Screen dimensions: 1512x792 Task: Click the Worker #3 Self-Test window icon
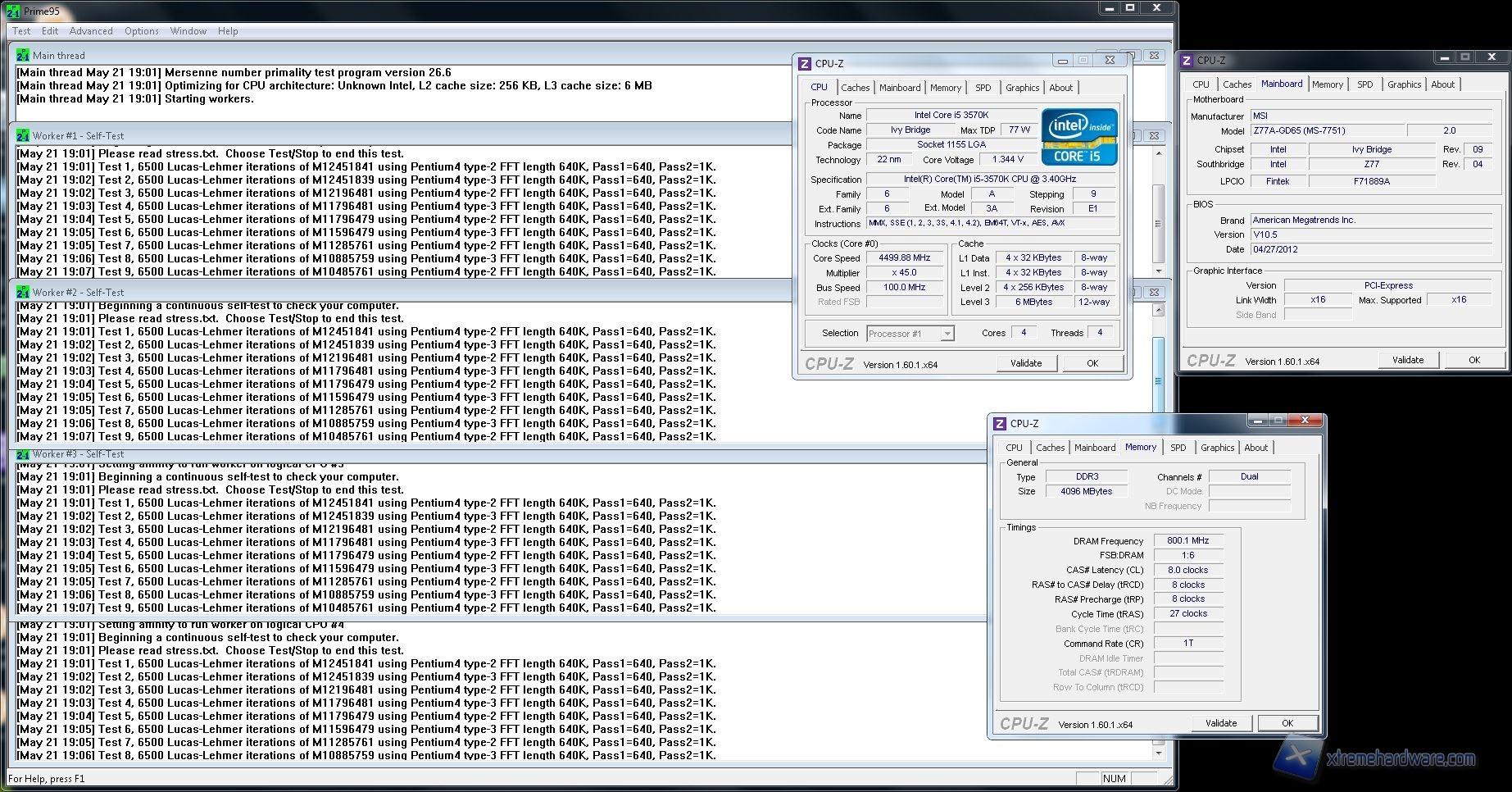[23, 454]
